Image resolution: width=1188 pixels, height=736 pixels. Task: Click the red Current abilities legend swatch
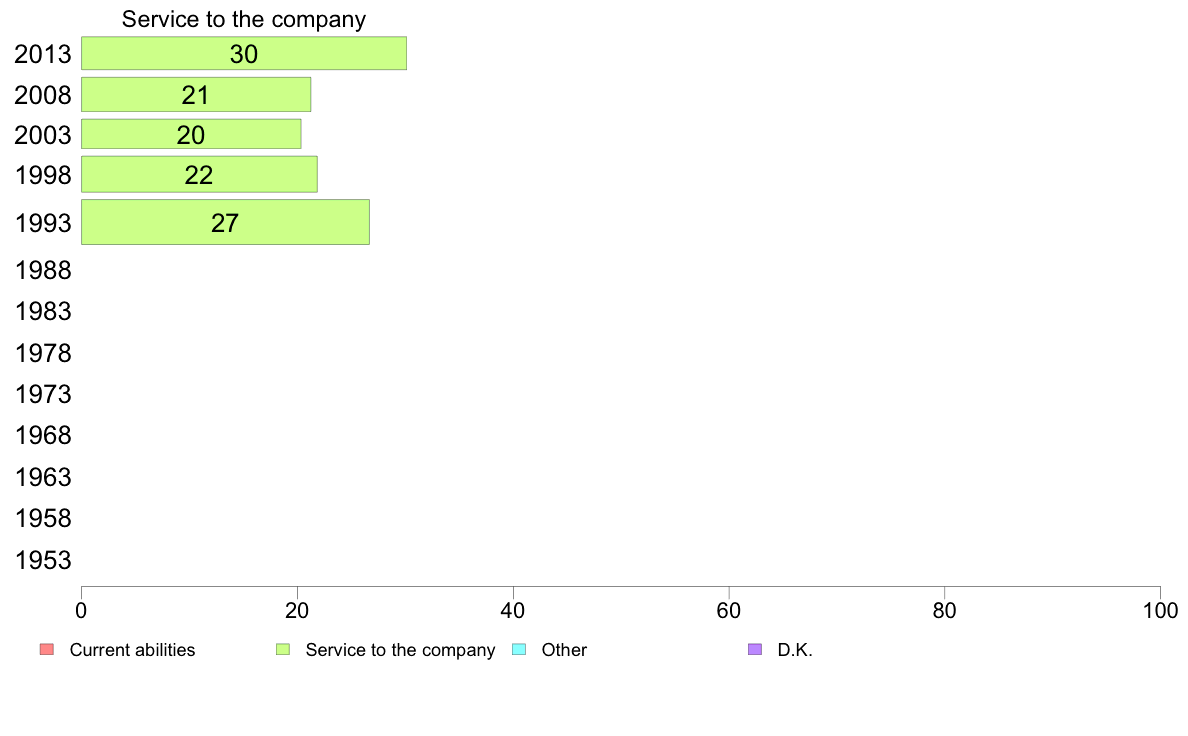47,650
